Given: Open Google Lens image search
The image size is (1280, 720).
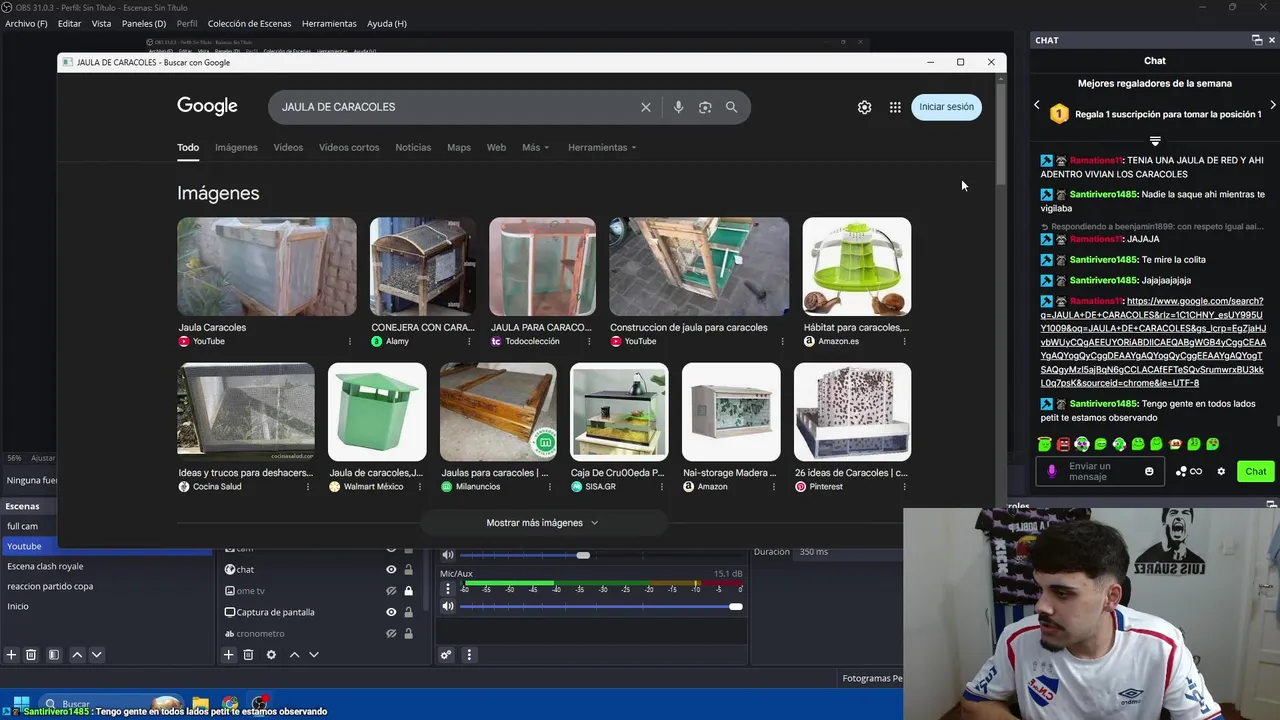Looking at the screenshot, I should pyautogui.click(x=705, y=107).
